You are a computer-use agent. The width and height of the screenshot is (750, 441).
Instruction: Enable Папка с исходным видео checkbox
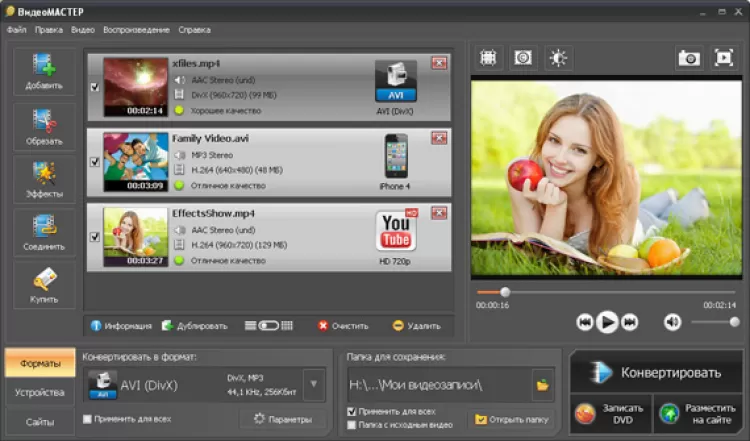point(352,425)
